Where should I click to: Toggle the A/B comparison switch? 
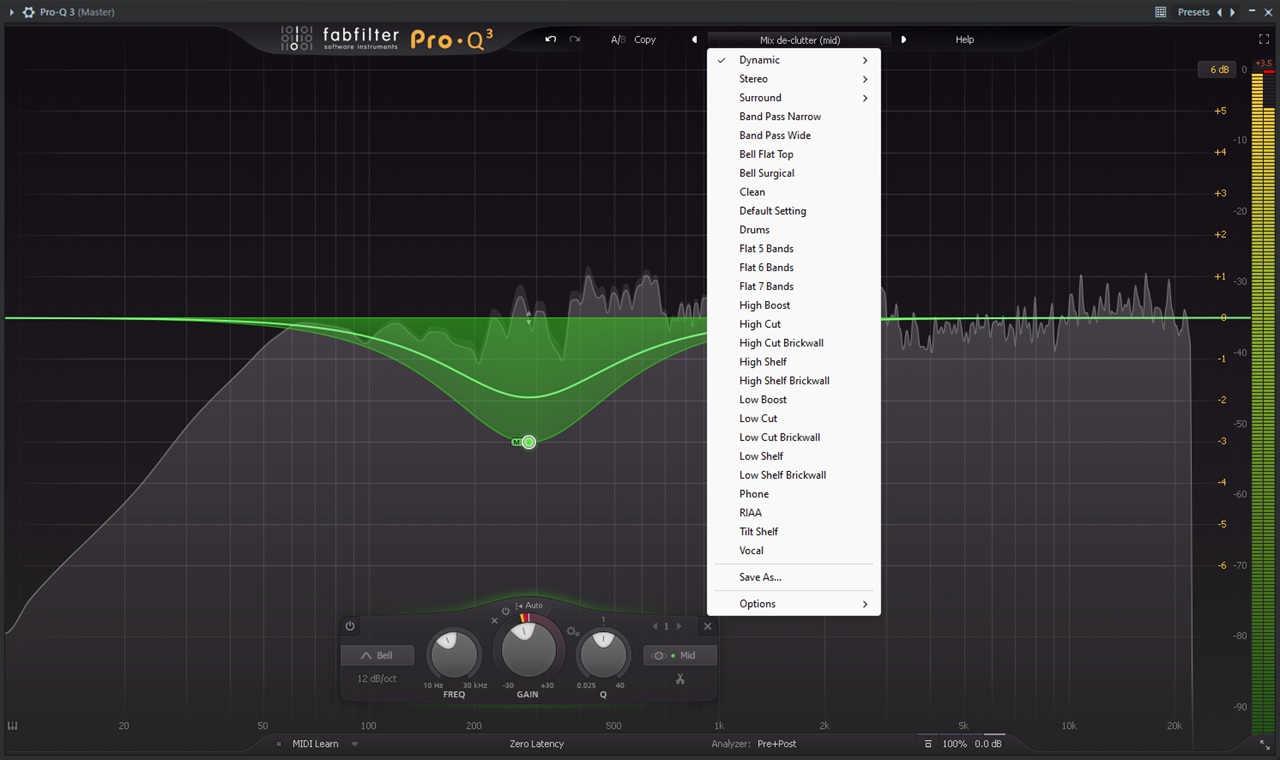coord(618,40)
